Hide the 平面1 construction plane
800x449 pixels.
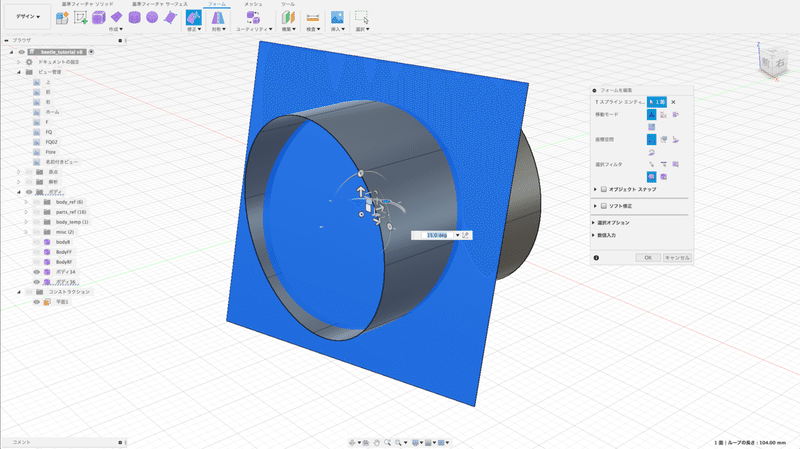37,302
